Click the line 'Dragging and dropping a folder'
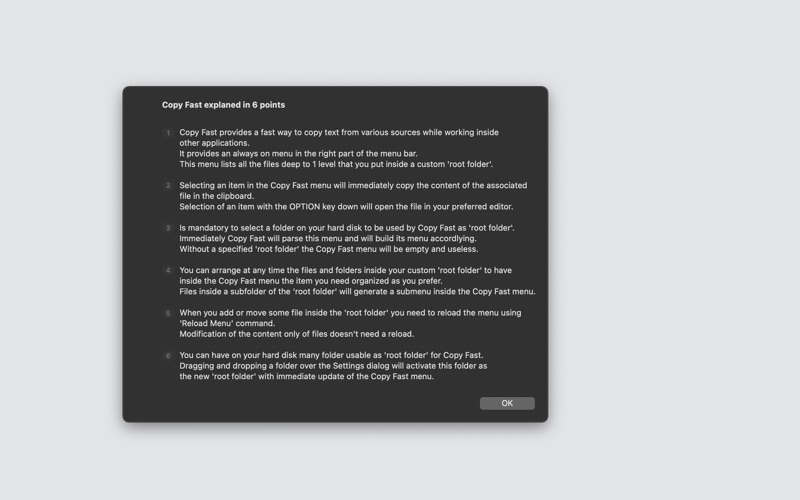The height and width of the screenshot is (500, 800). coord(333,366)
